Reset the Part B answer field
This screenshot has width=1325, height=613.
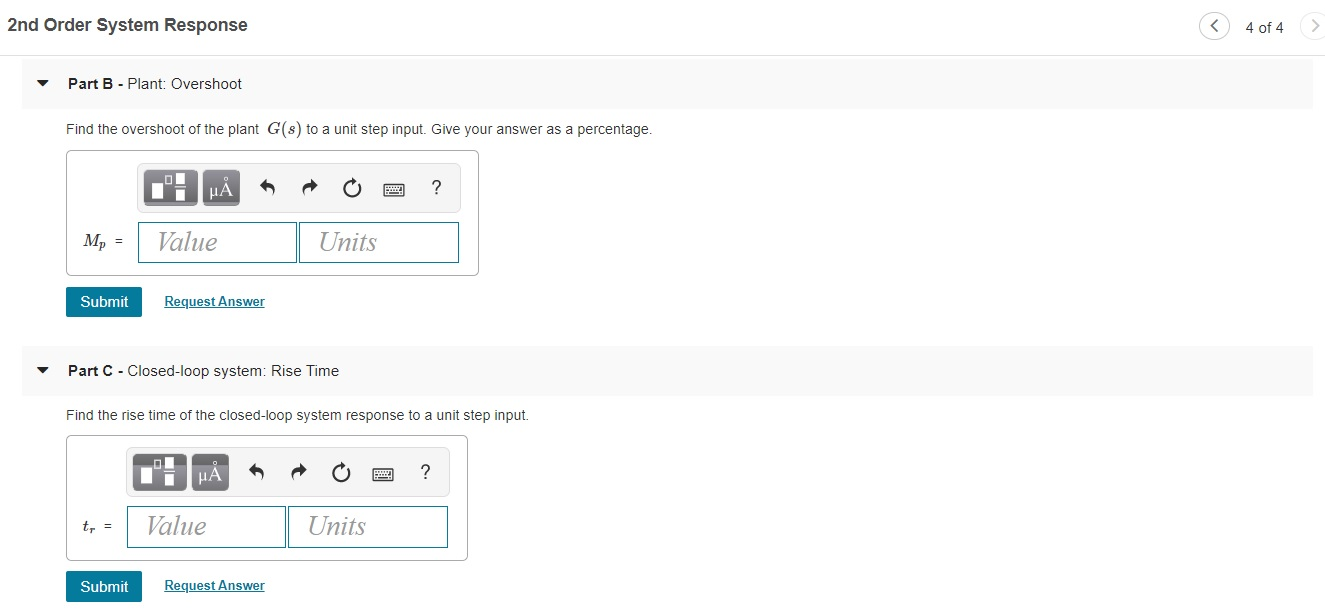351,187
